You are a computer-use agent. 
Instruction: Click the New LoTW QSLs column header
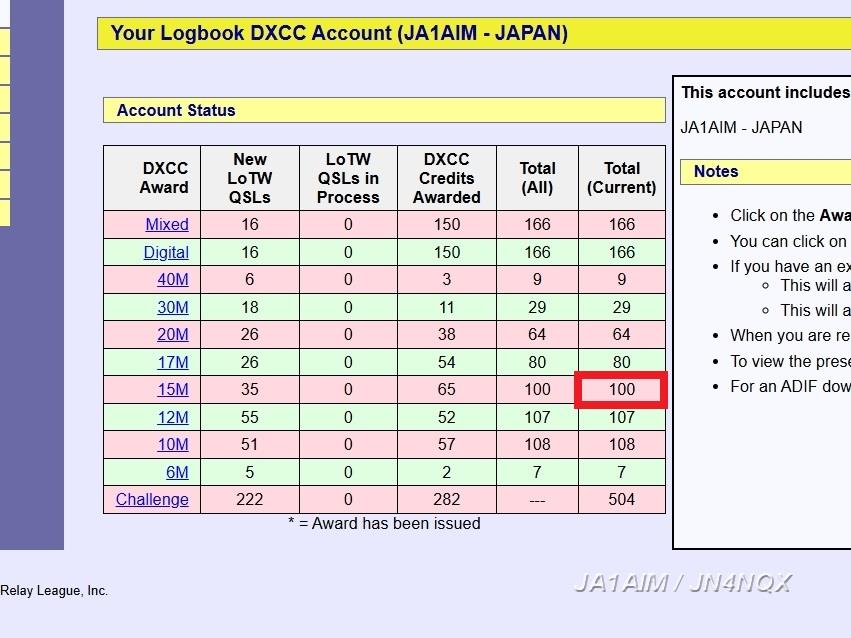249,178
